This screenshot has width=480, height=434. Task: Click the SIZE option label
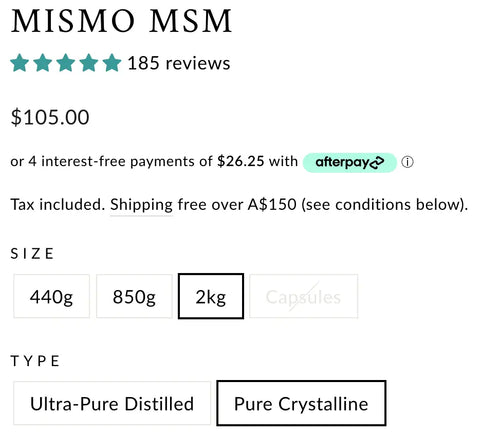tap(32, 254)
